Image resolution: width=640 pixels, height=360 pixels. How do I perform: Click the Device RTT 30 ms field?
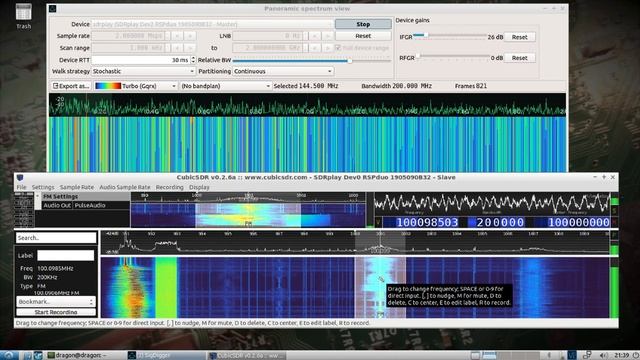pos(141,60)
